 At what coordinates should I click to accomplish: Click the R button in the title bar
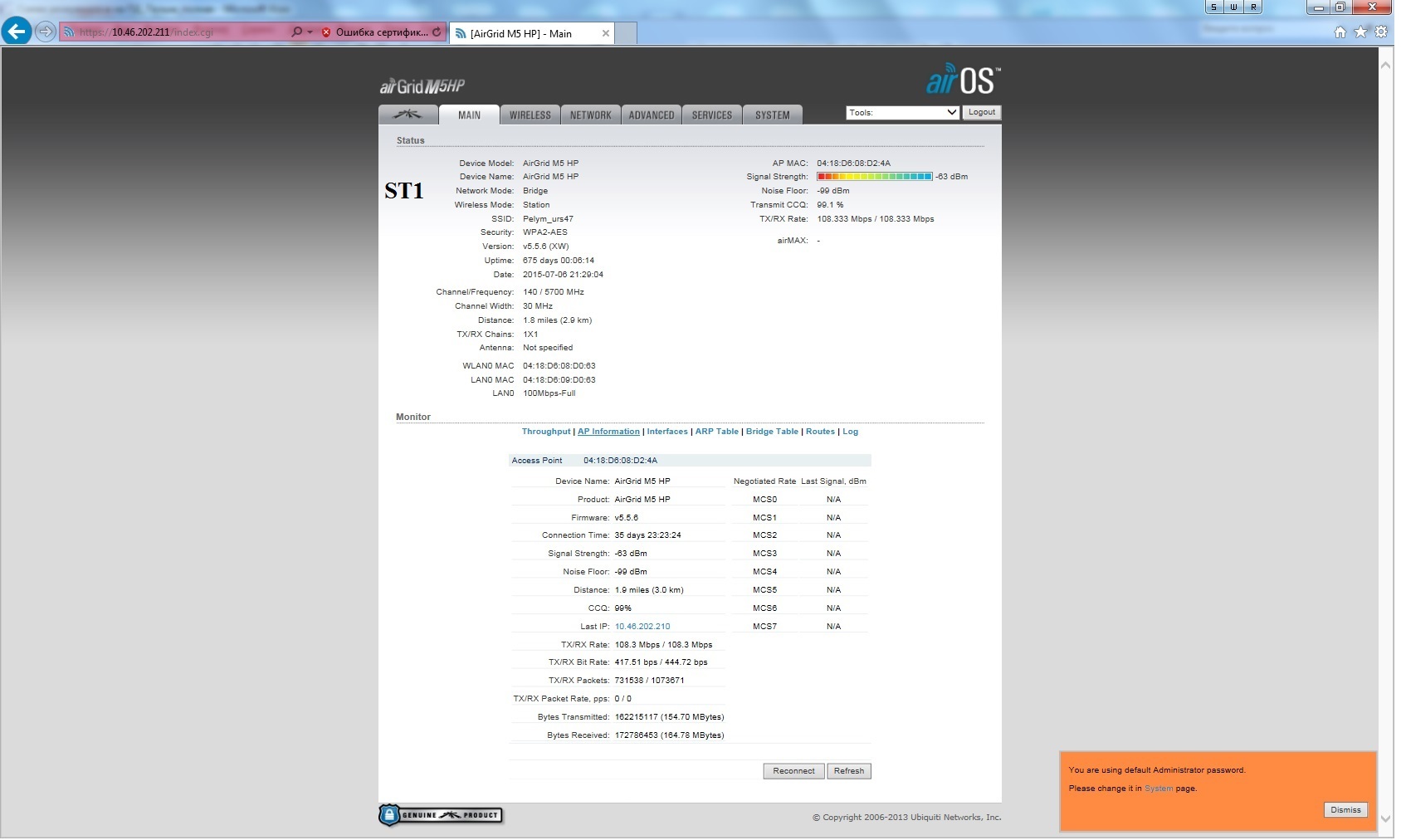(x=1253, y=7)
